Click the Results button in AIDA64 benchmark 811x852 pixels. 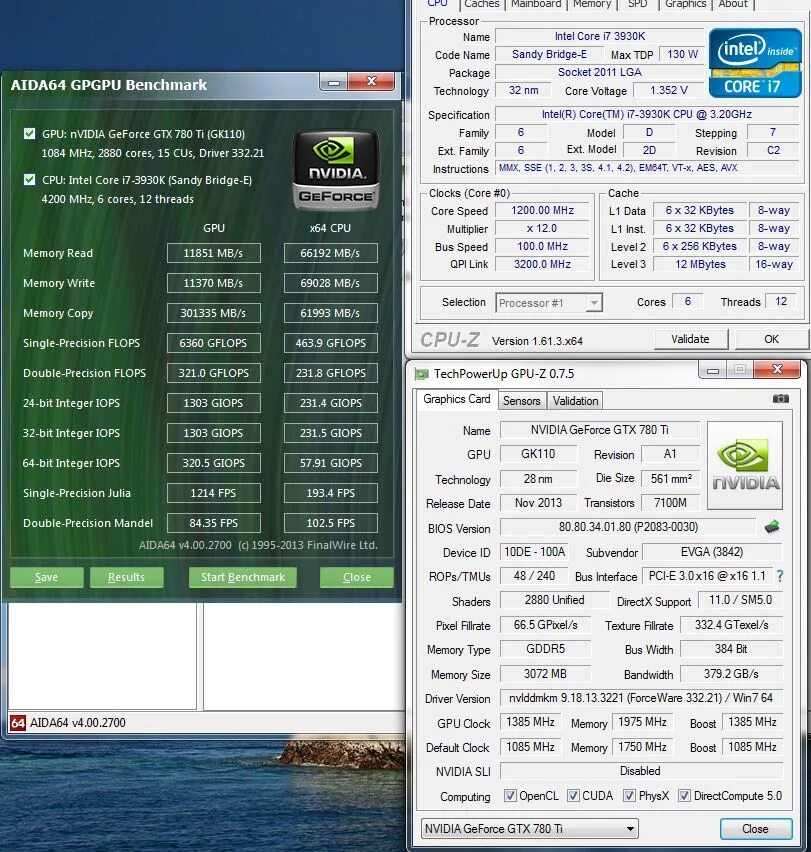tap(127, 577)
